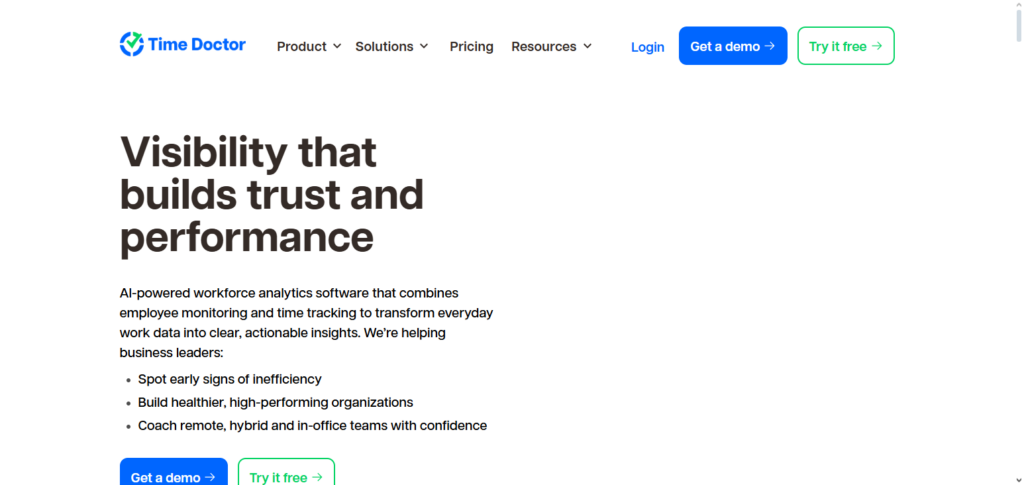Select the Resources menu label
The image size is (1024, 485).
(x=543, y=46)
